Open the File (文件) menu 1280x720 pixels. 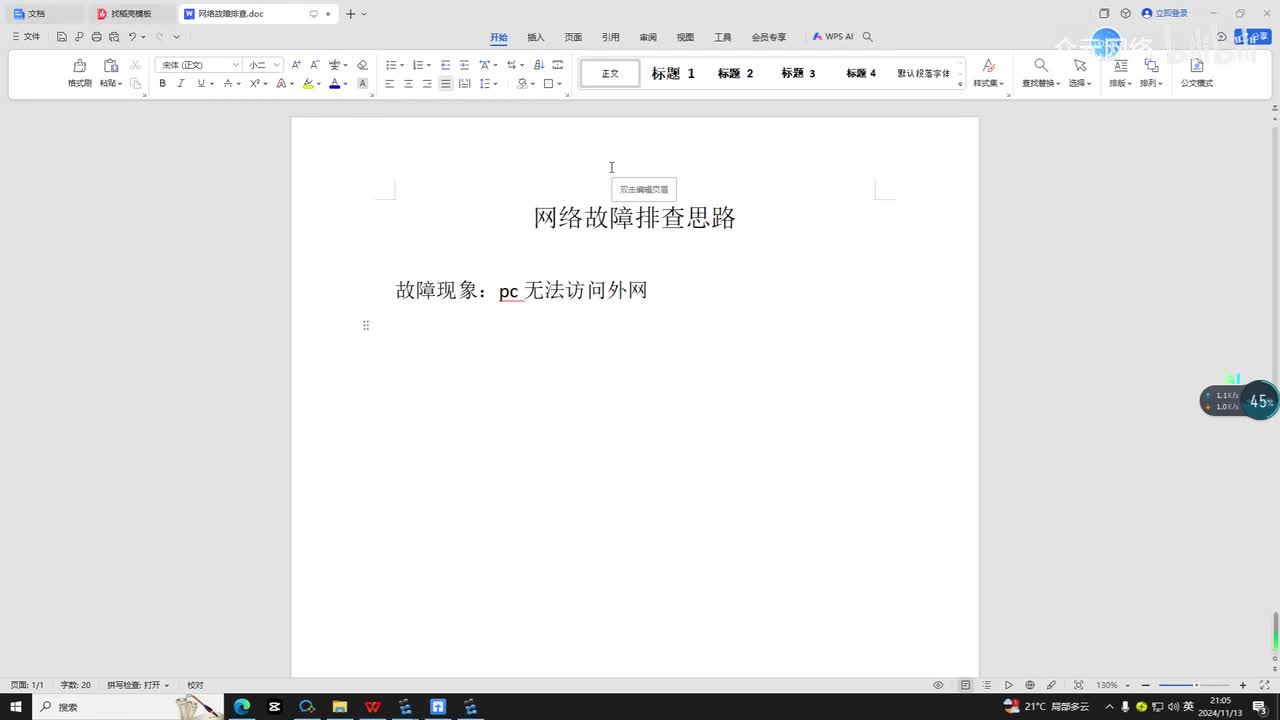pos(26,37)
